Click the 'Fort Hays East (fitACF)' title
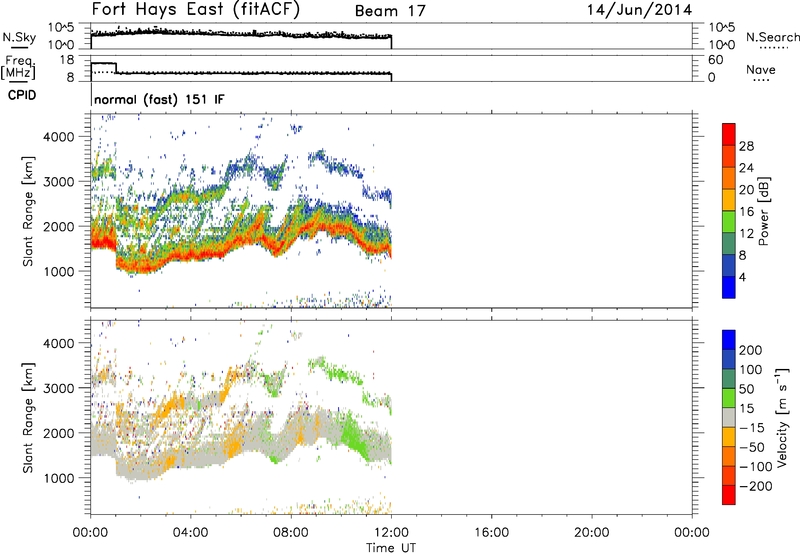This screenshot has width=800, height=554. click(196, 10)
